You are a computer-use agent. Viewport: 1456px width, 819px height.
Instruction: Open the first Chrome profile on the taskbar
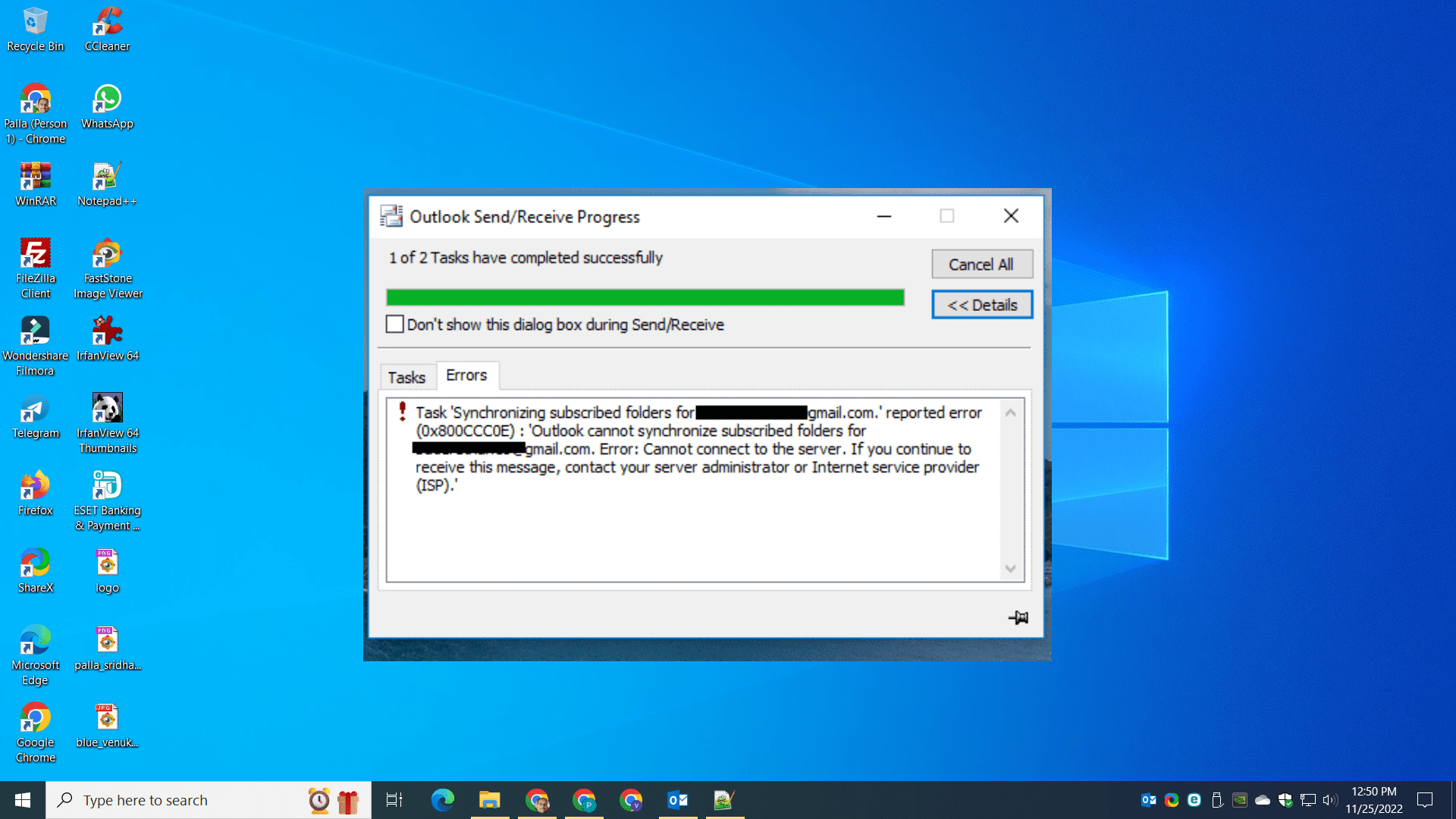(537, 800)
